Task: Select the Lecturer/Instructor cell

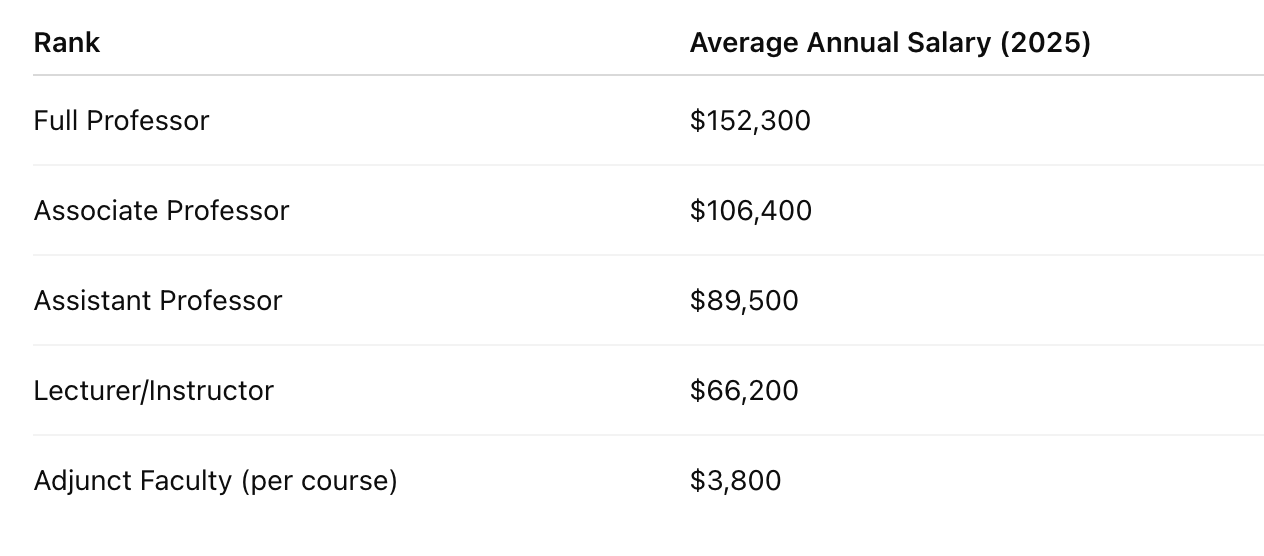Action: click(154, 391)
